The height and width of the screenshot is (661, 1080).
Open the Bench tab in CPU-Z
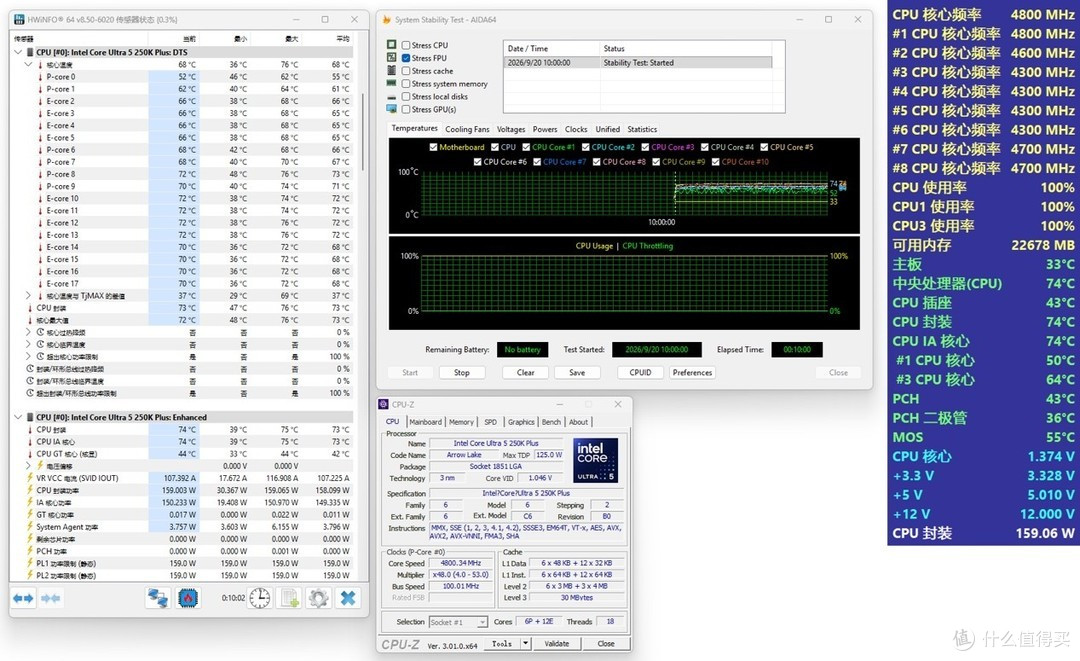click(x=551, y=422)
